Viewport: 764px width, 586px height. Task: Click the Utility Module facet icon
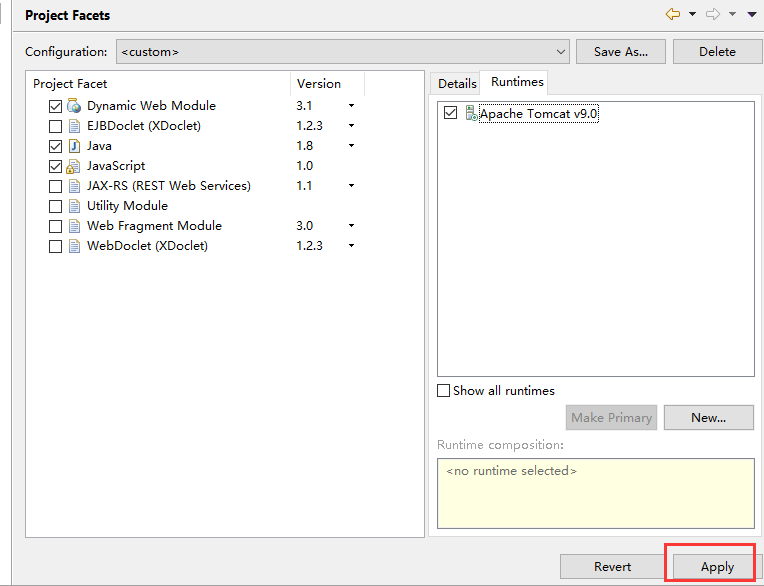point(74,206)
